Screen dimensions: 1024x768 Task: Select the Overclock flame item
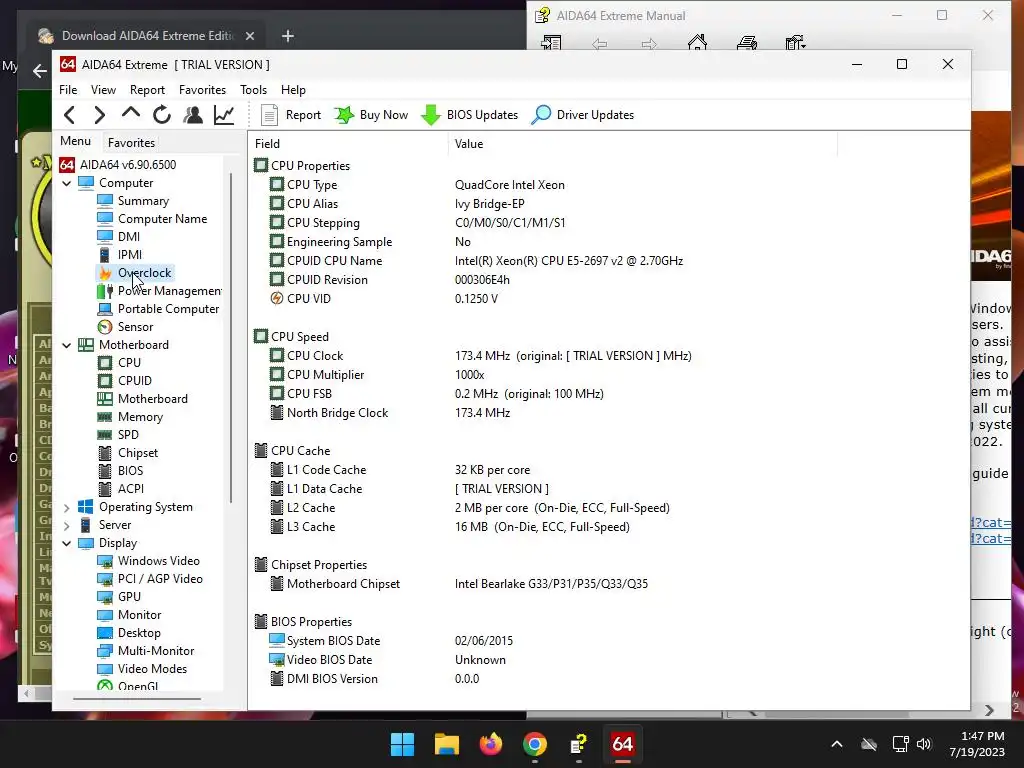click(x=135, y=273)
